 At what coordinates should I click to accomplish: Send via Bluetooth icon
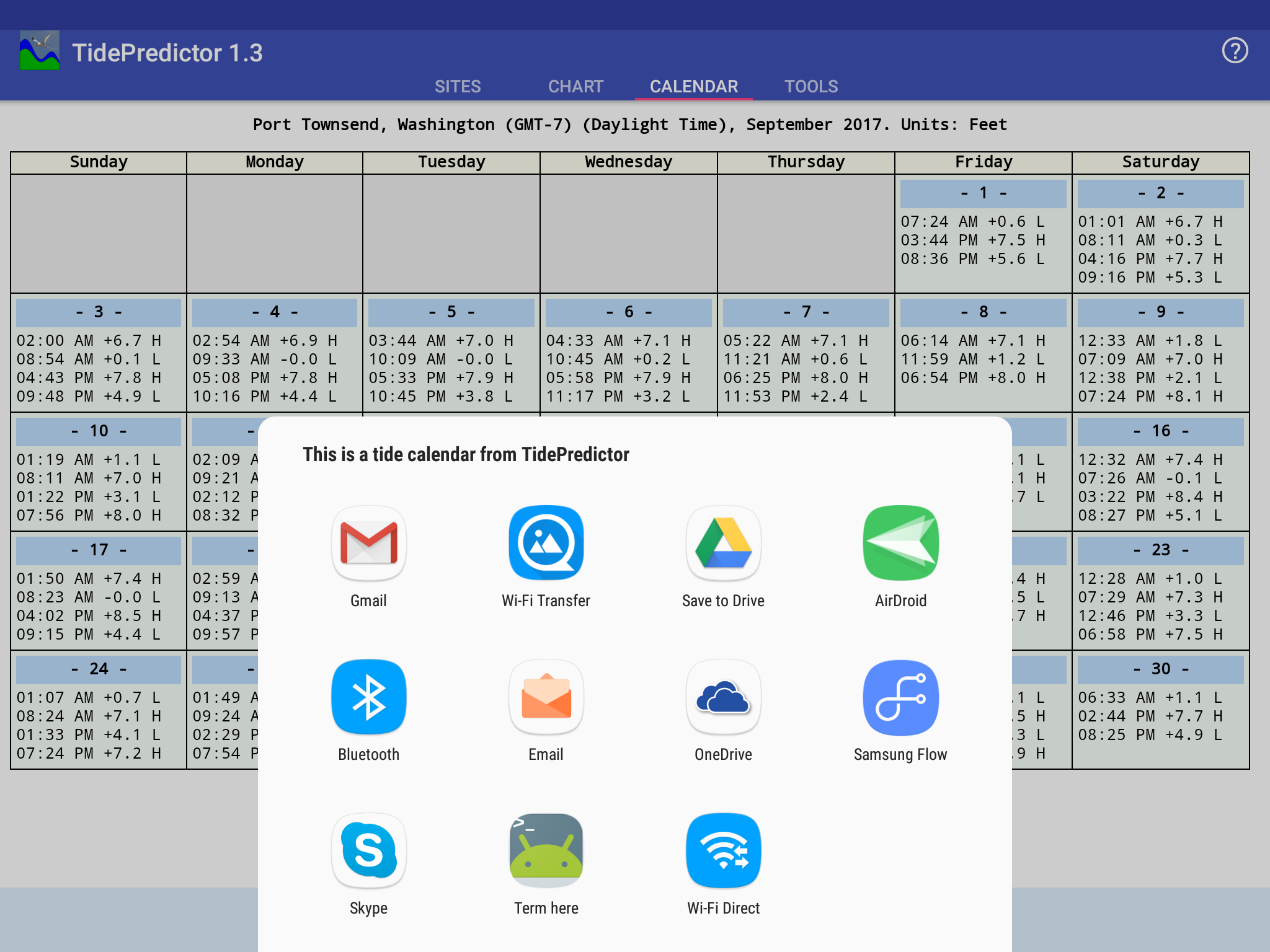click(368, 697)
